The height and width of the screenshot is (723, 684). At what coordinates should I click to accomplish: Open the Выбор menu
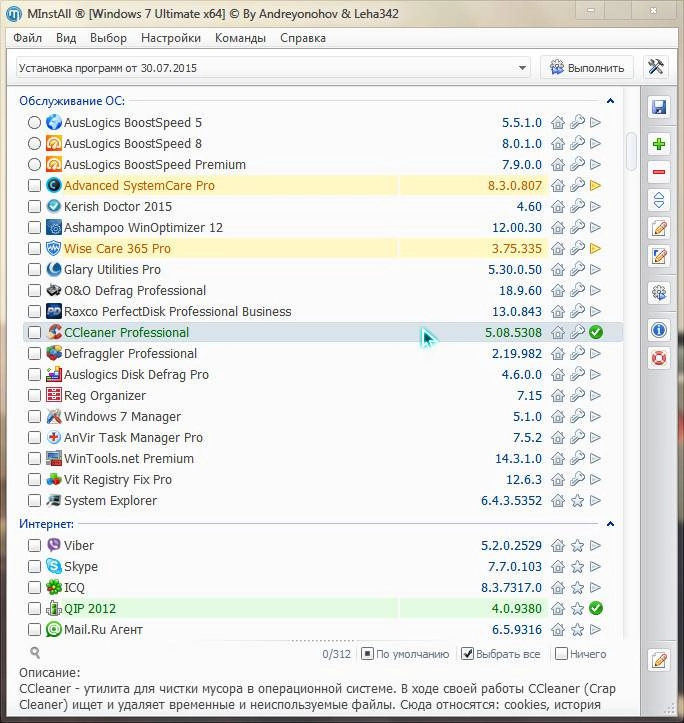point(108,38)
